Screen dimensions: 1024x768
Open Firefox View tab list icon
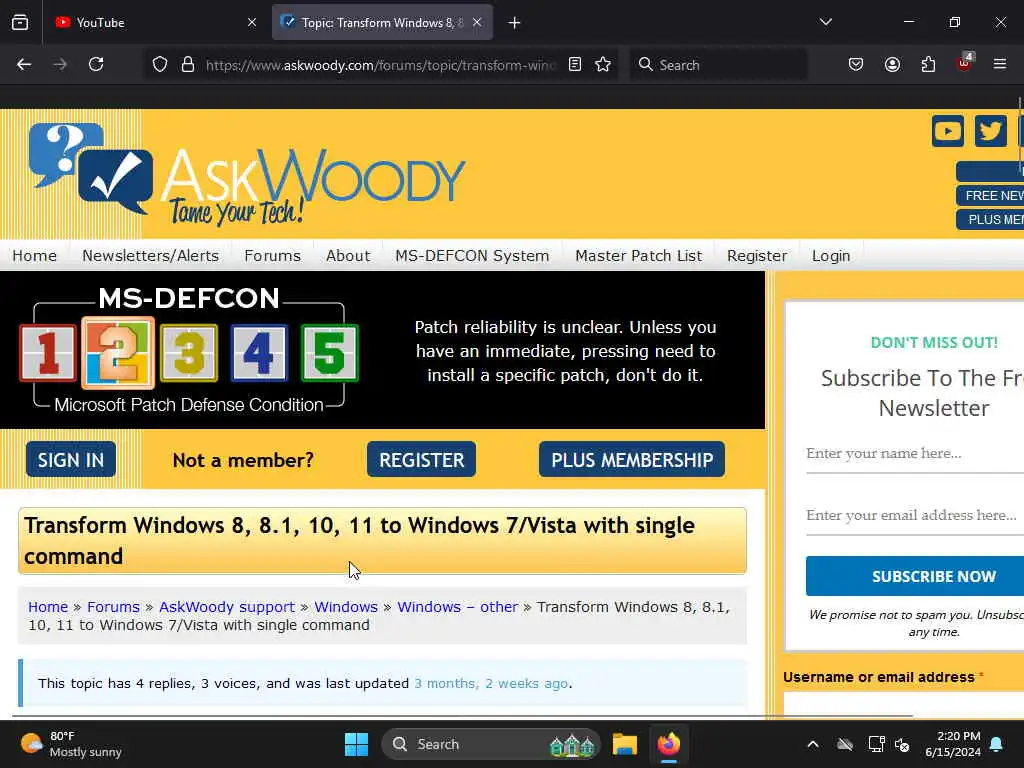[x=20, y=22]
